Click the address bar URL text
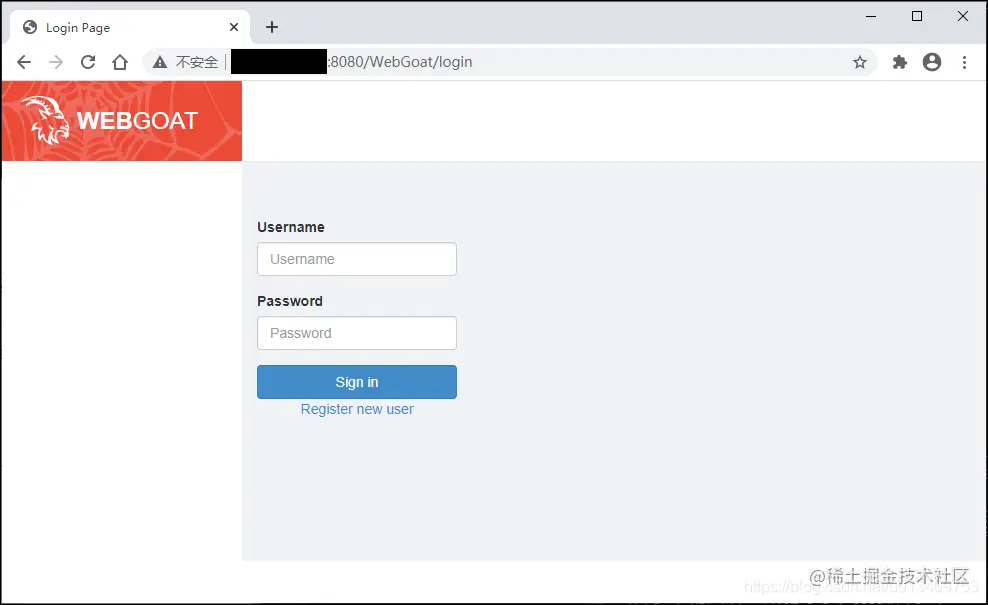 pyautogui.click(x=401, y=62)
